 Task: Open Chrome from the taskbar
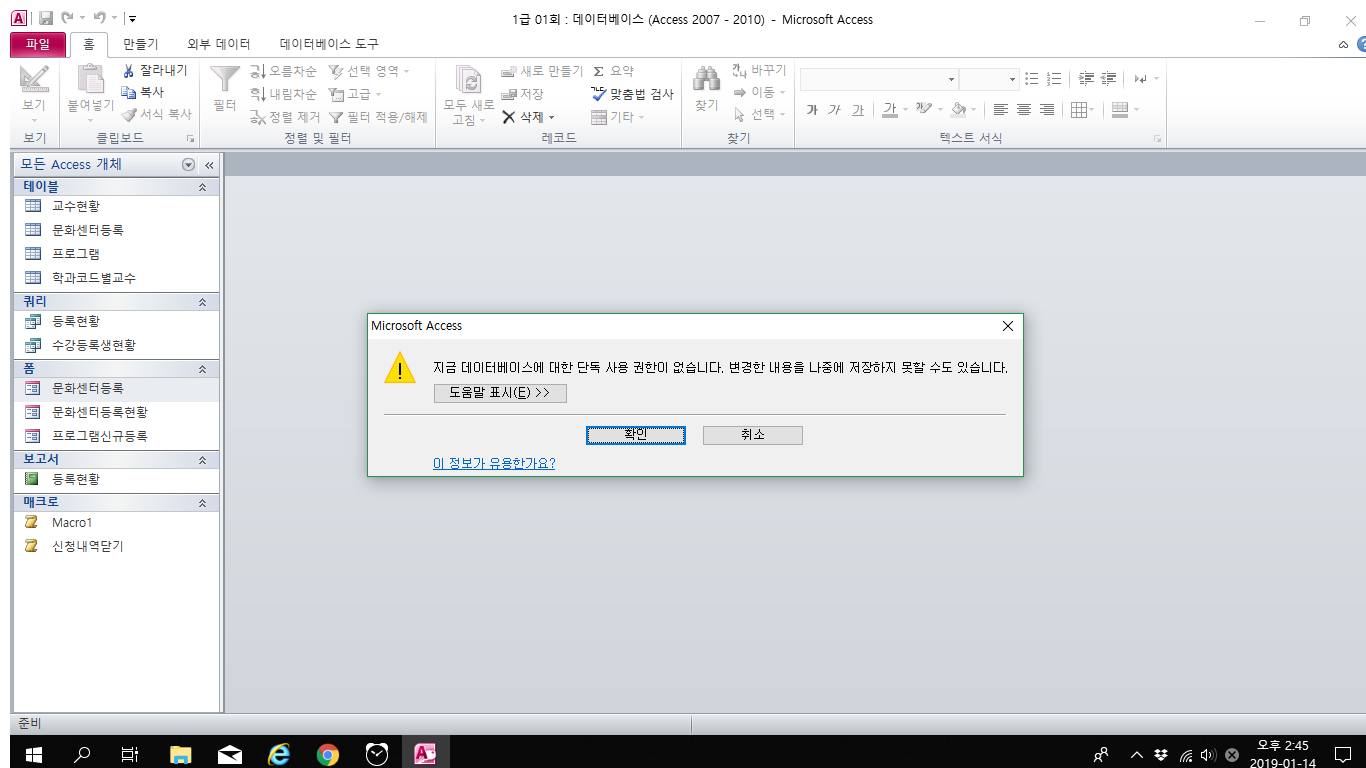pyautogui.click(x=327, y=754)
